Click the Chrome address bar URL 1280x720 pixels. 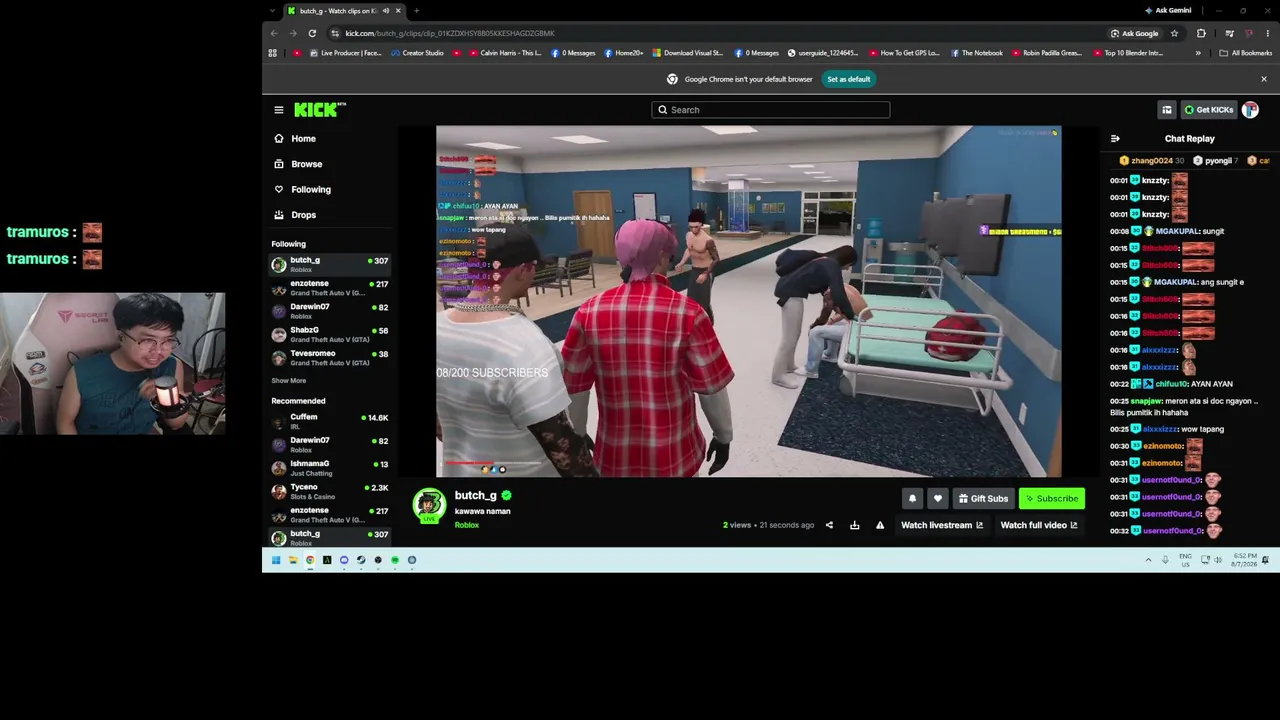[450, 33]
